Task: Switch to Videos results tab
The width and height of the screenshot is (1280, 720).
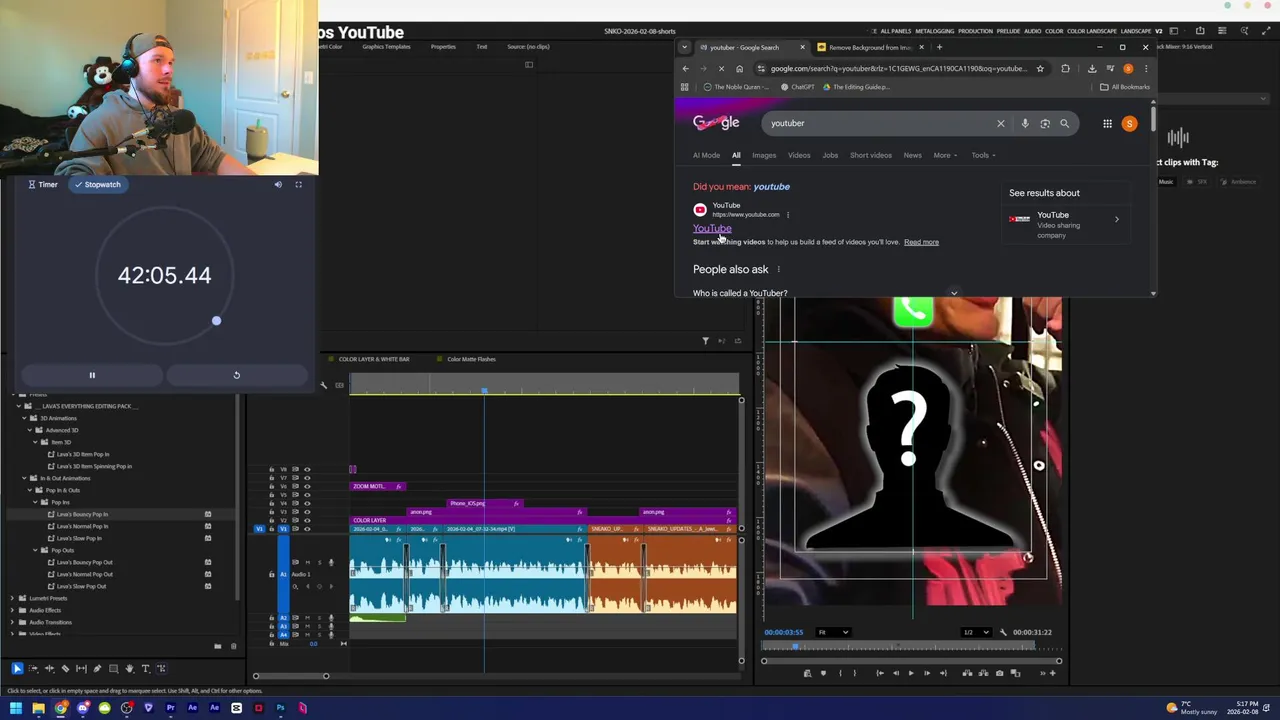Action: tap(799, 155)
